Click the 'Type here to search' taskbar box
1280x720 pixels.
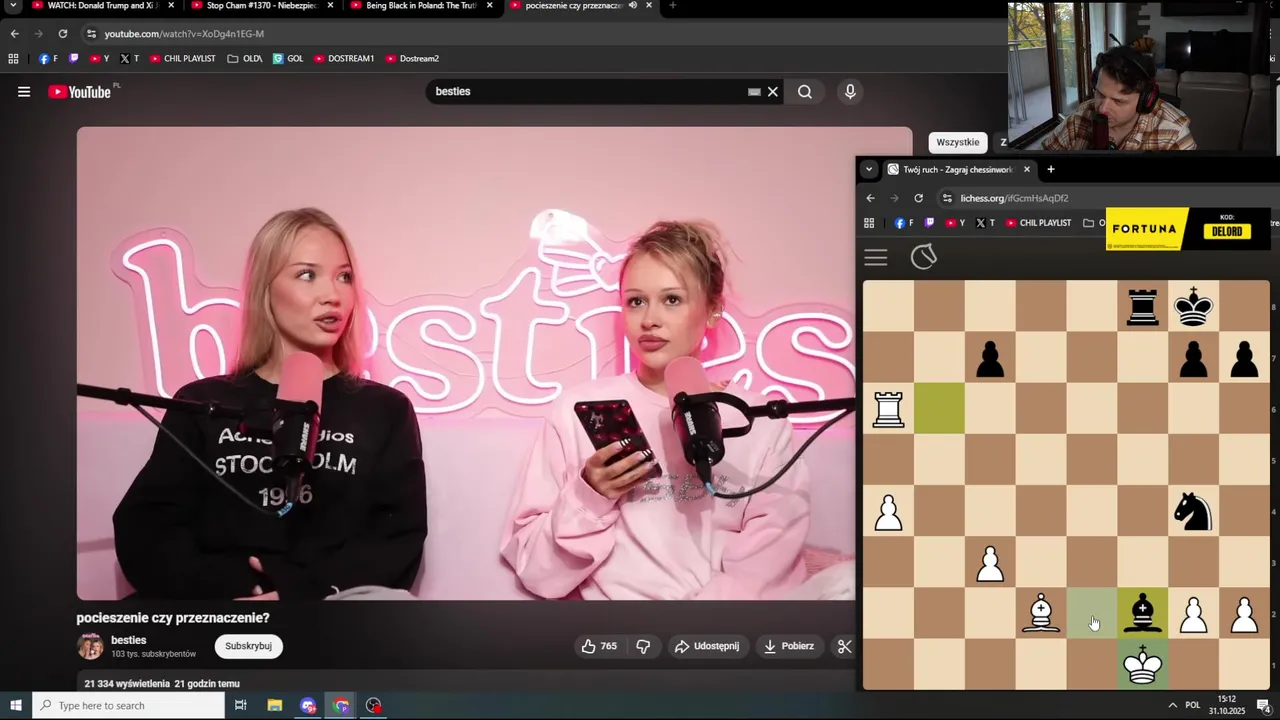click(x=129, y=705)
